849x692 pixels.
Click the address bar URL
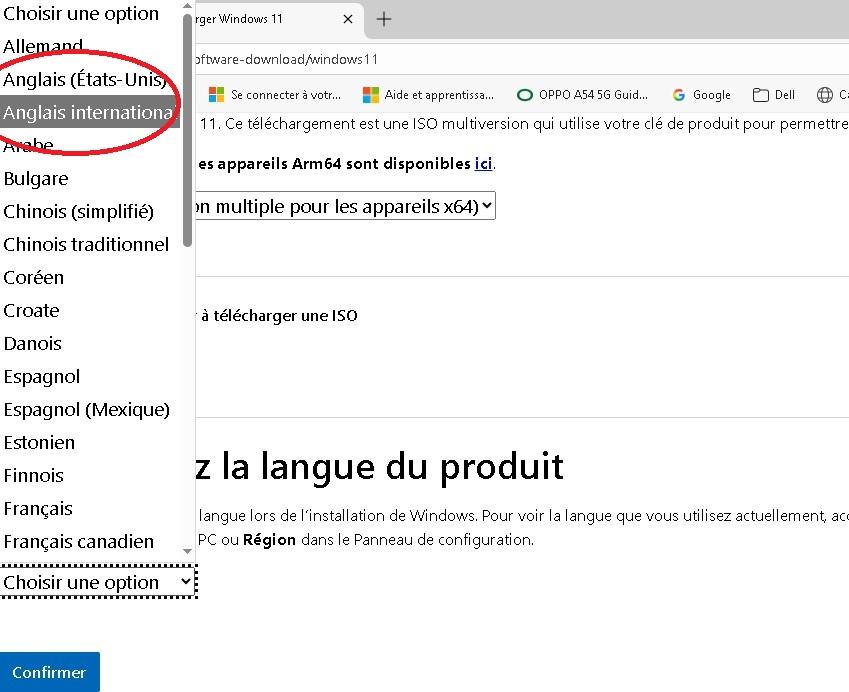(286, 59)
